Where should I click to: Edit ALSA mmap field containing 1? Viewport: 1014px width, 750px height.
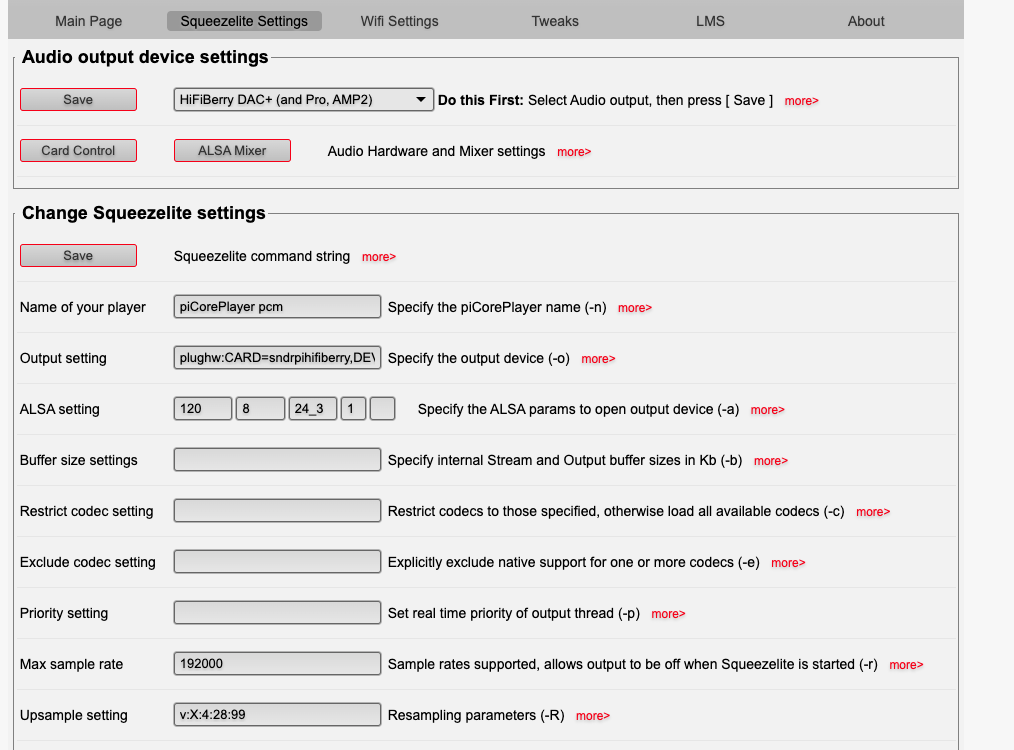pyautogui.click(x=354, y=409)
